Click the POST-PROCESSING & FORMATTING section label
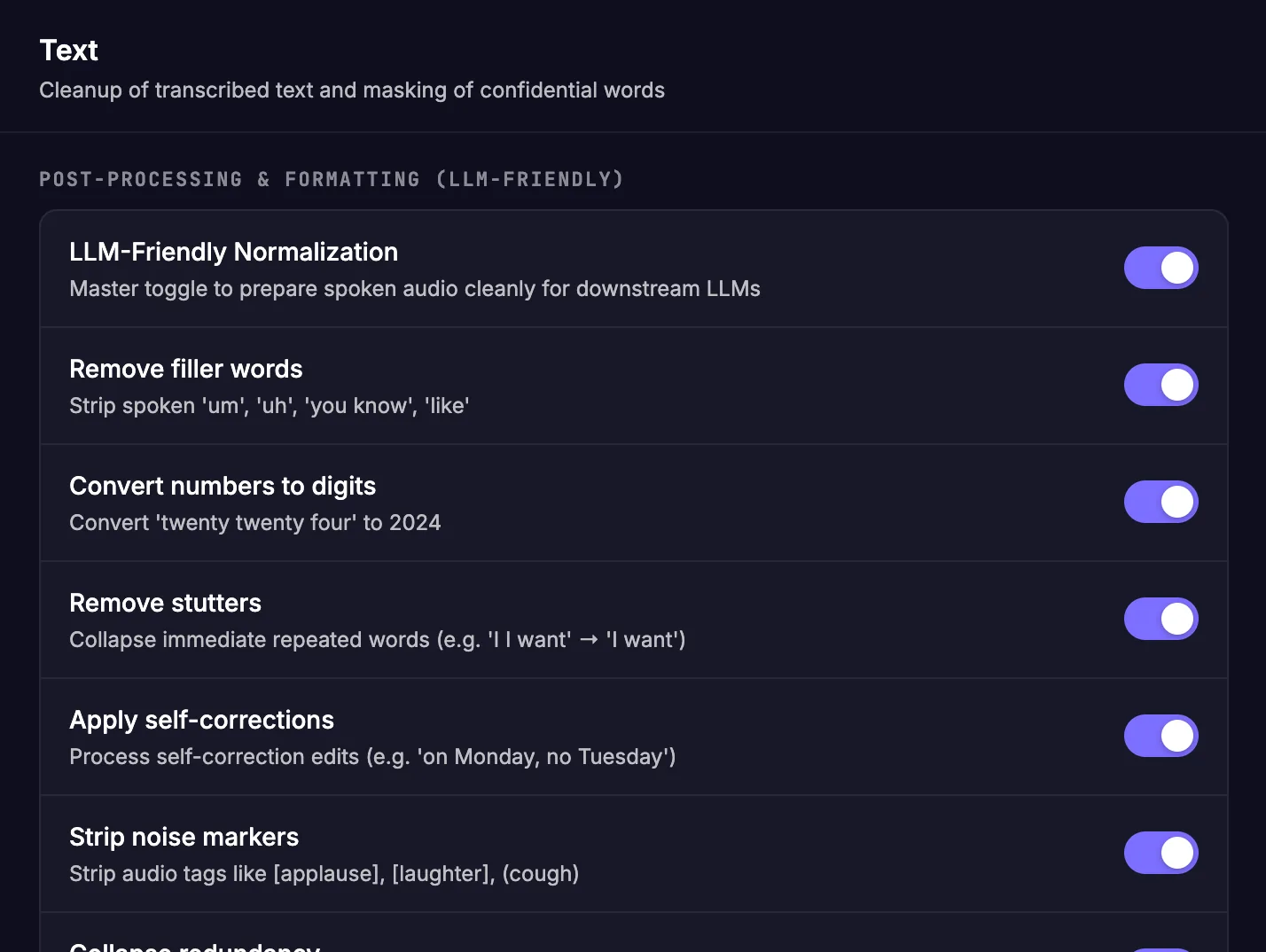 pyautogui.click(x=332, y=179)
